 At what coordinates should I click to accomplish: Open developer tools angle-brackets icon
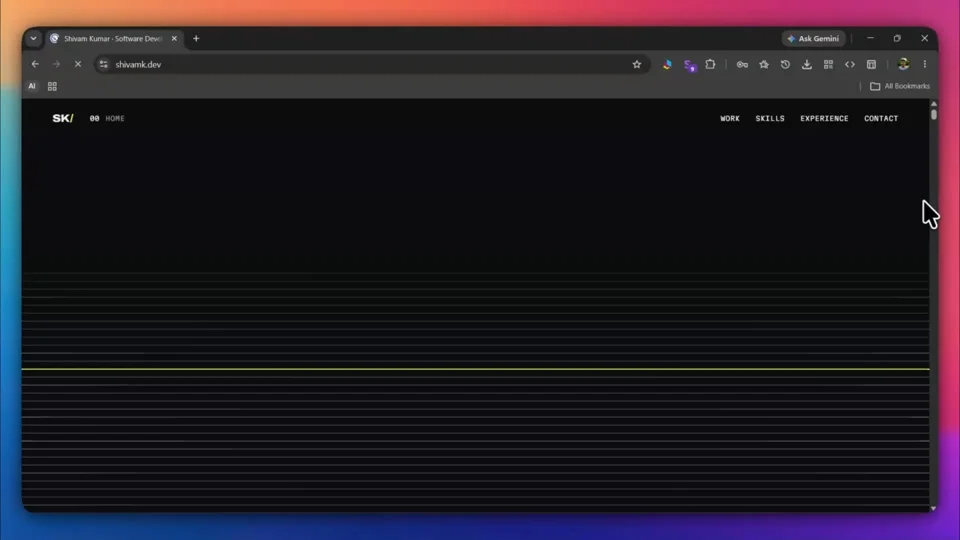(850, 64)
